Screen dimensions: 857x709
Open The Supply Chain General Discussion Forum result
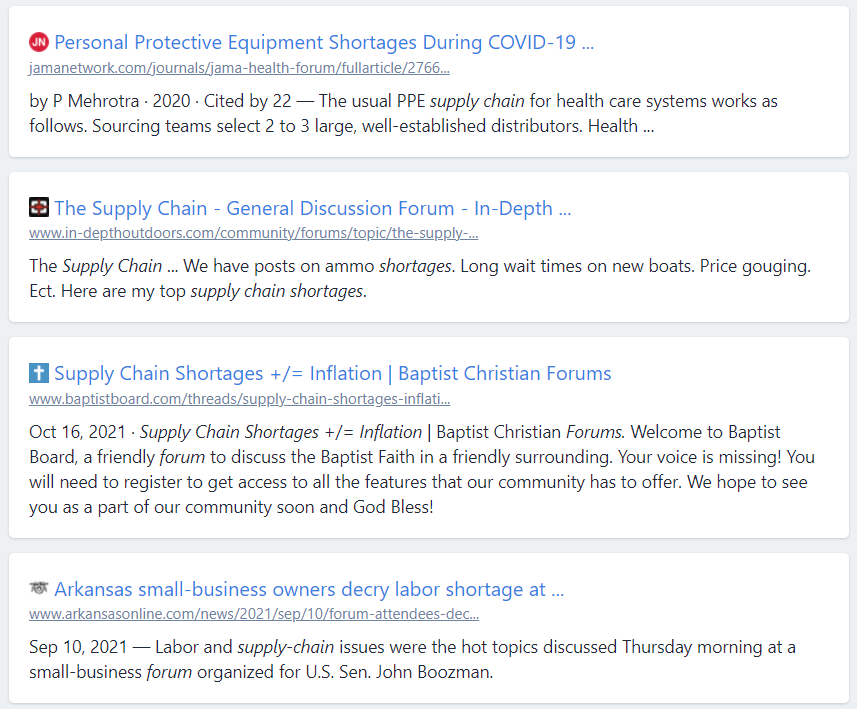313,208
